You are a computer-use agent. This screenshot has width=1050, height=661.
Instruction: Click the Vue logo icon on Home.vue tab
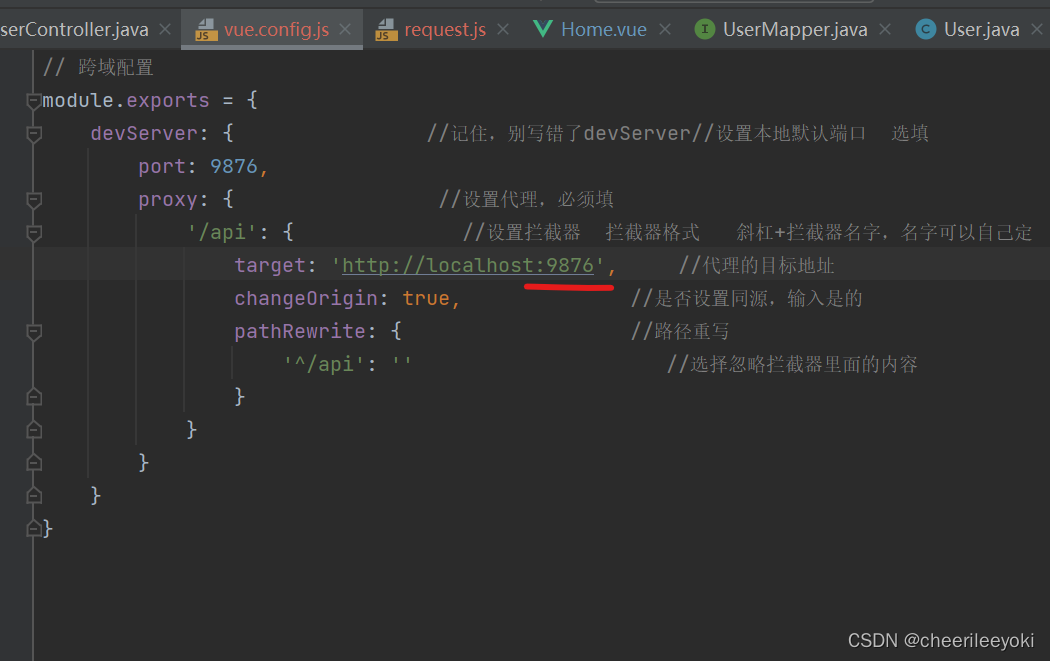(x=542, y=29)
